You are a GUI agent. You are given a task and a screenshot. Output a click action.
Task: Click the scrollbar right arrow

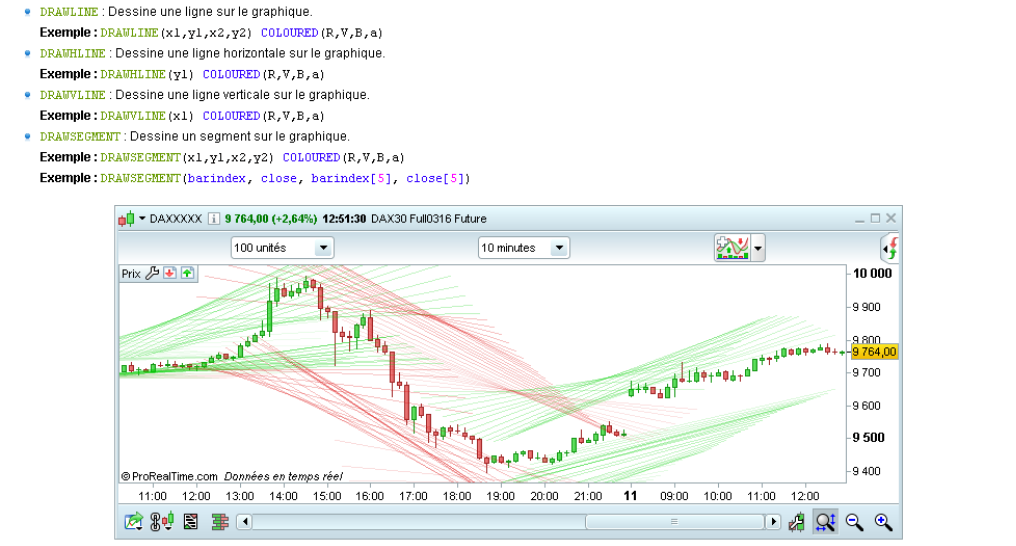tap(773, 522)
